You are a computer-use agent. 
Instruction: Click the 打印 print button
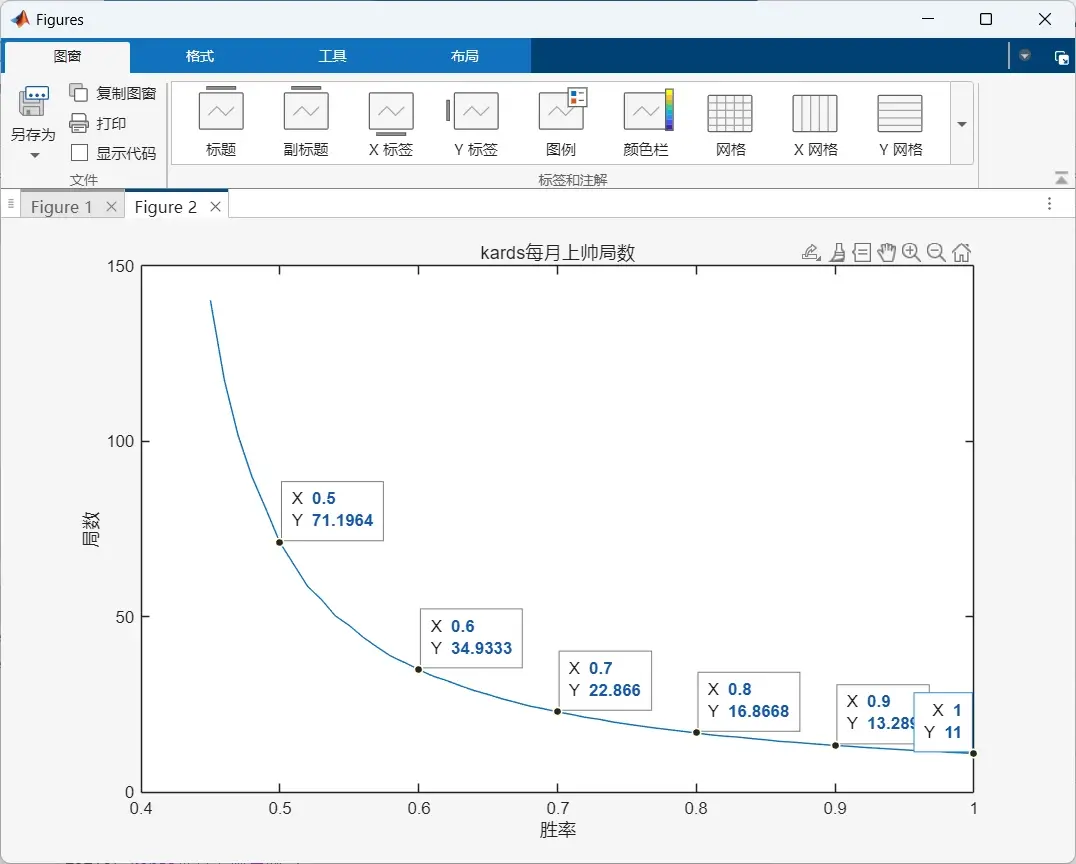(x=97, y=123)
